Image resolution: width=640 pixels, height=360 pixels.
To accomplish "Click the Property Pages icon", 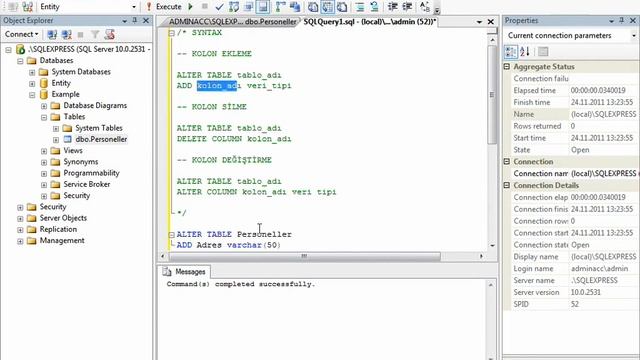I will pos(543,51).
